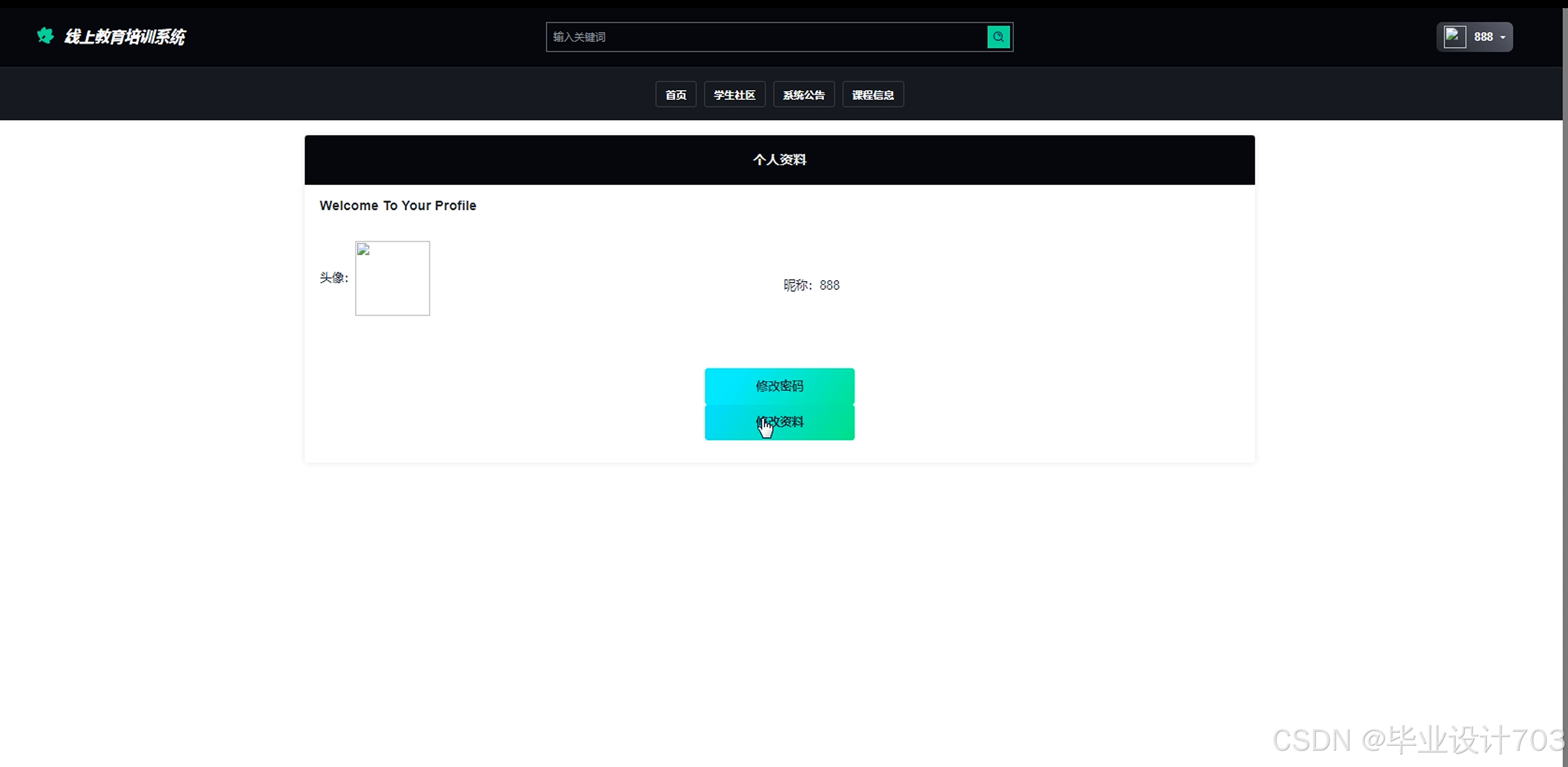This screenshot has height=767, width=1568.
Task: Click the 头像 label
Action: [x=333, y=278]
